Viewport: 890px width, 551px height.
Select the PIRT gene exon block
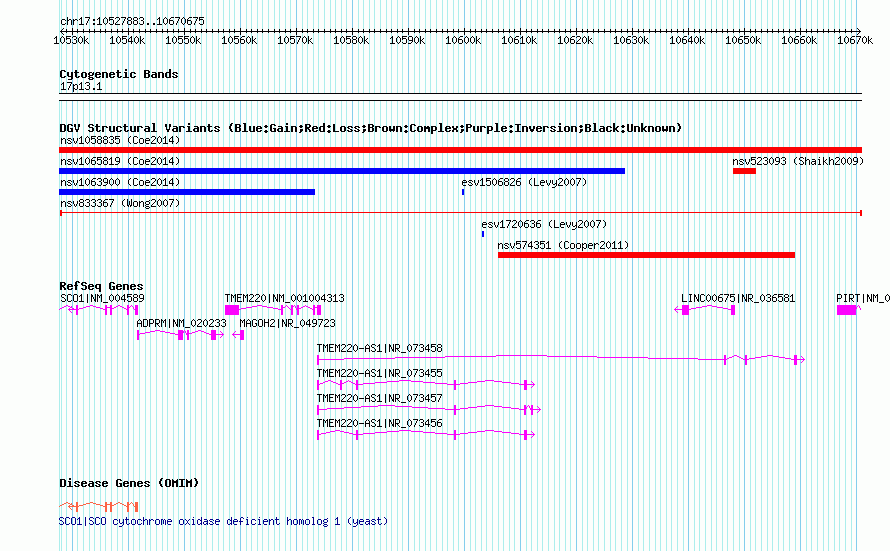point(847,309)
